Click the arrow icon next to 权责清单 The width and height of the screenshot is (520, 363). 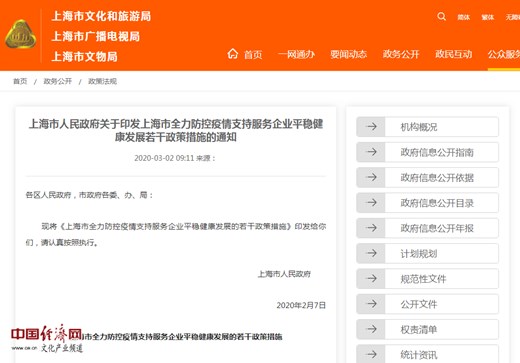coord(371,329)
